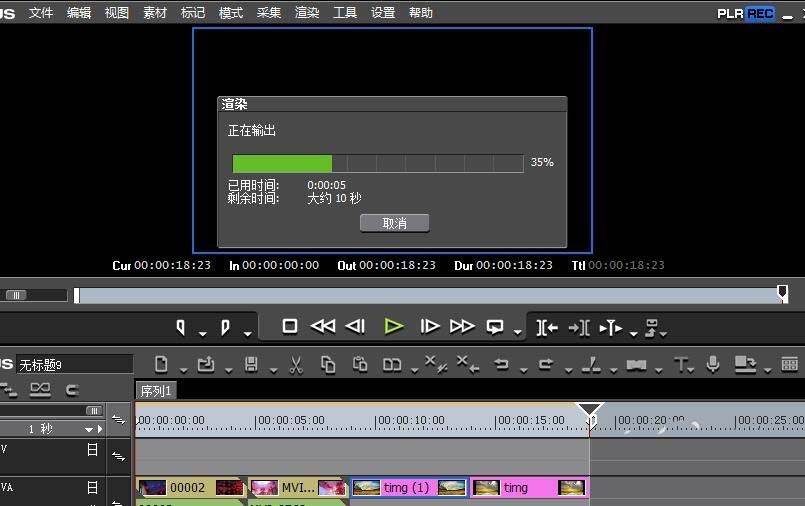This screenshot has width=805, height=506.
Task: Click the cut scissors icon
Action: [296, 365]
